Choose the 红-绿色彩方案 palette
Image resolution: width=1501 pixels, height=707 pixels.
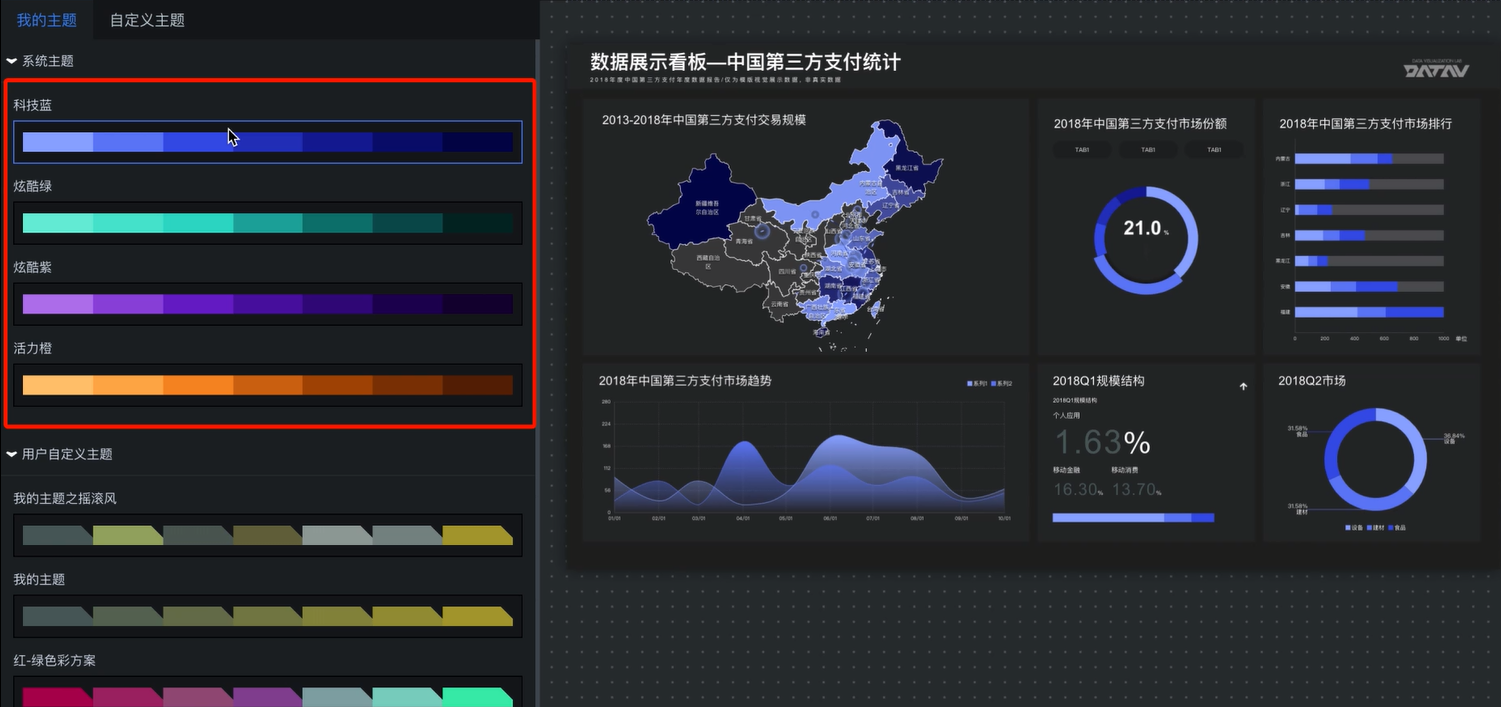(268, 692)
